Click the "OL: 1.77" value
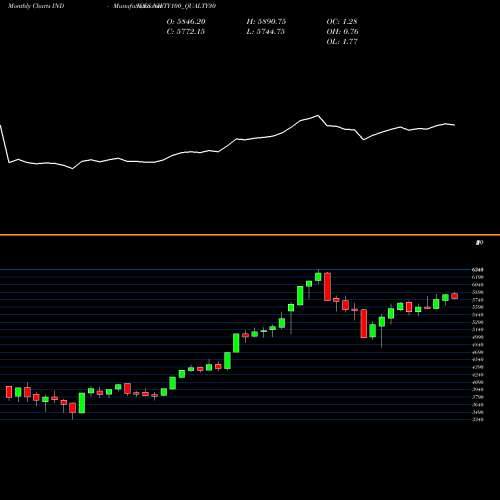The image size is (500, 500). [x=342, y=42]
